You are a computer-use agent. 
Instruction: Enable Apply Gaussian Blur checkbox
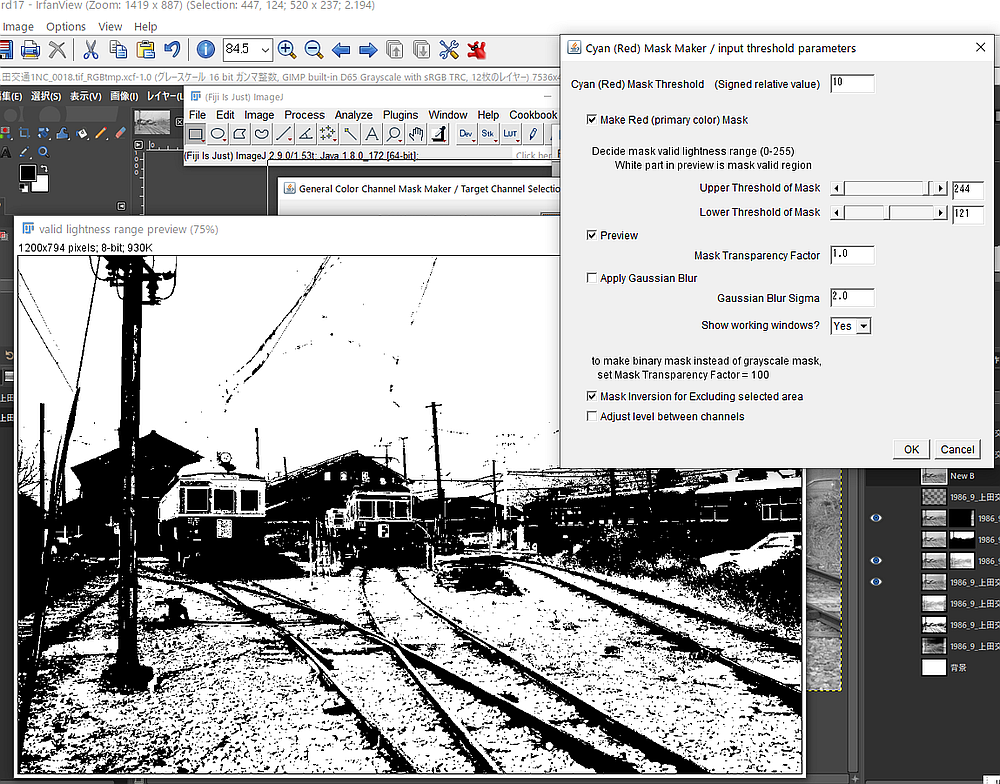point(593,278)
